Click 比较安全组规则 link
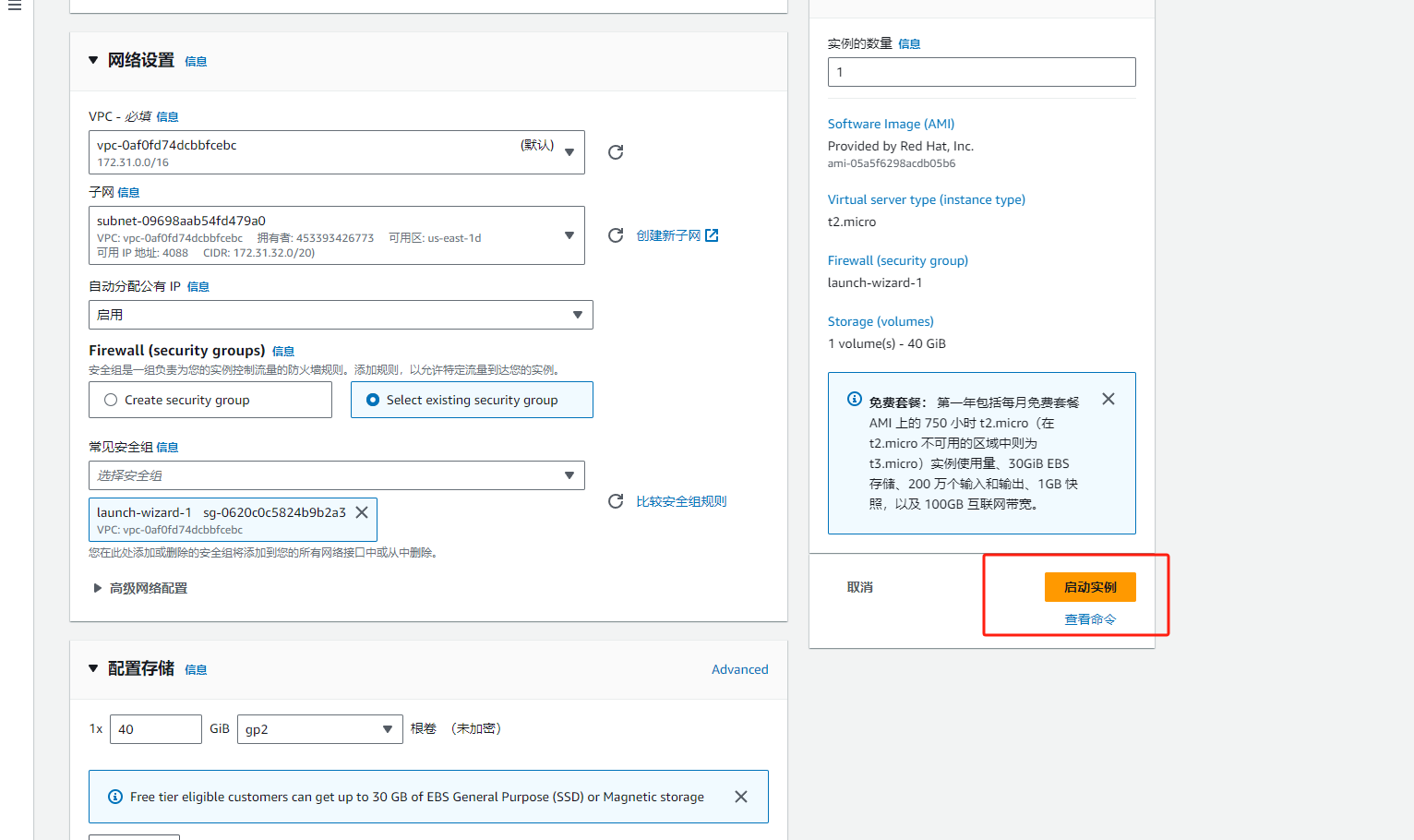Viewport: 1414px width, 840px height. pyautogui.click(x=681, y=501)
